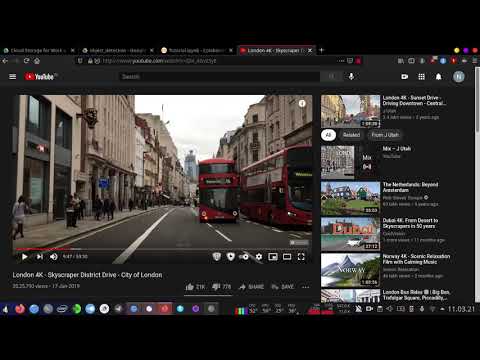Play the video

click(24, 257)
